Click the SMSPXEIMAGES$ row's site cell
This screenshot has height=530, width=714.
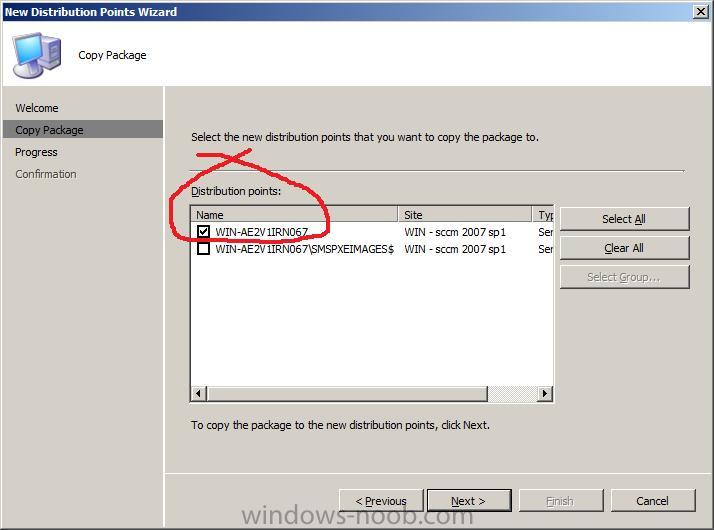(455, 249)
